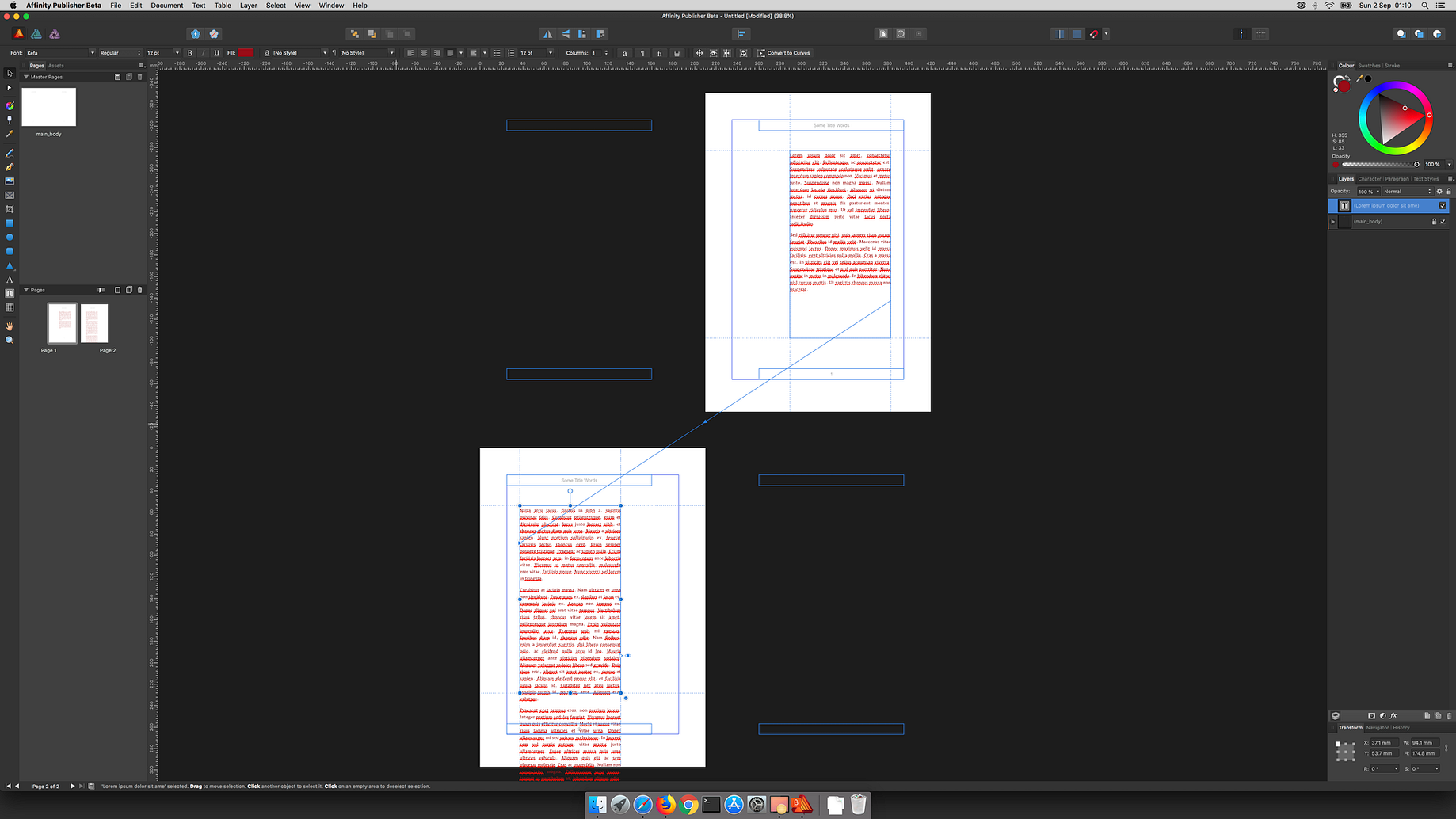1456x819 pixels.
Task: Toggle the snapping magnet button
Action: point(1094,34)
